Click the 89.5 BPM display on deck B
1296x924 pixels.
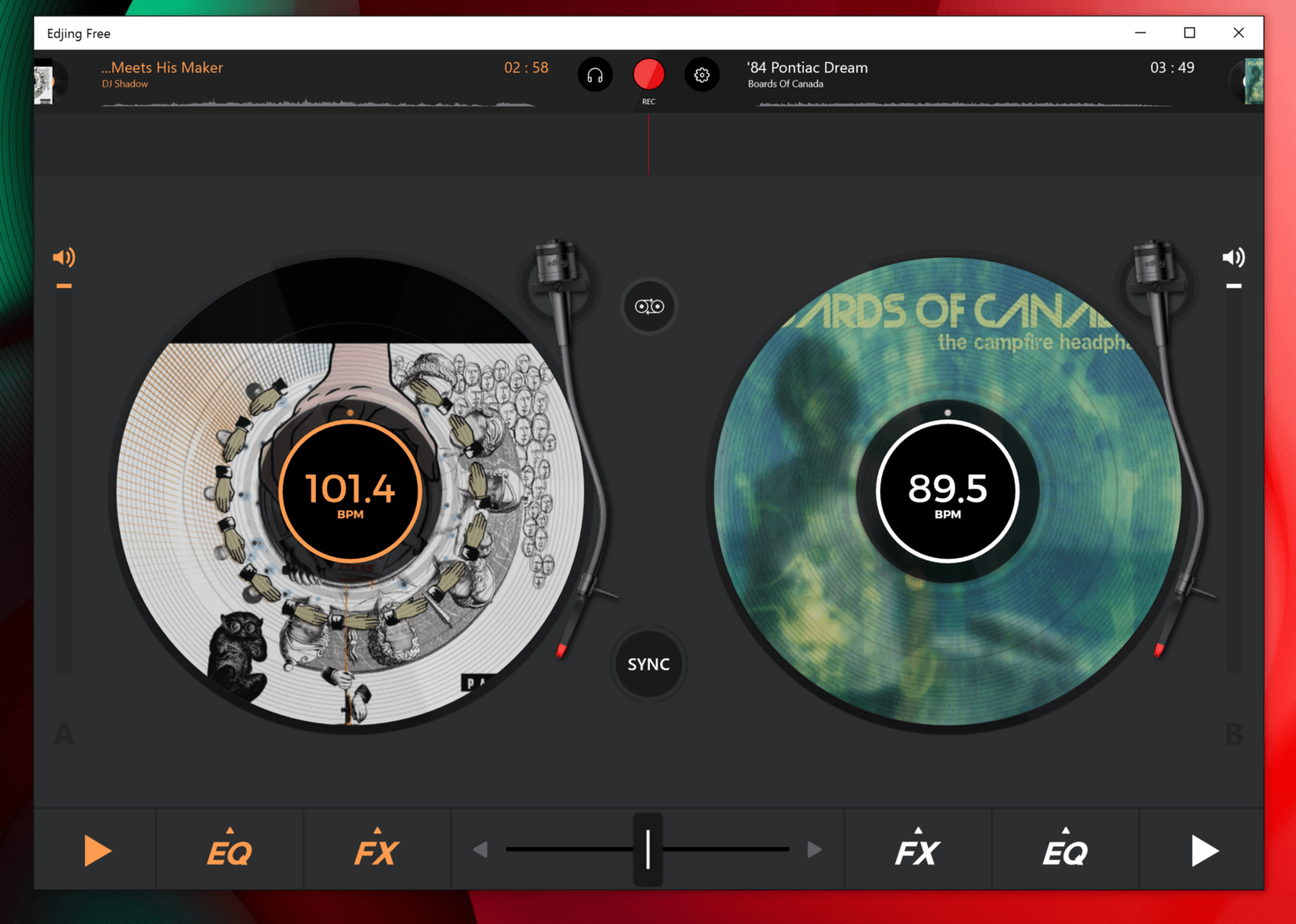tap(948, 492)
